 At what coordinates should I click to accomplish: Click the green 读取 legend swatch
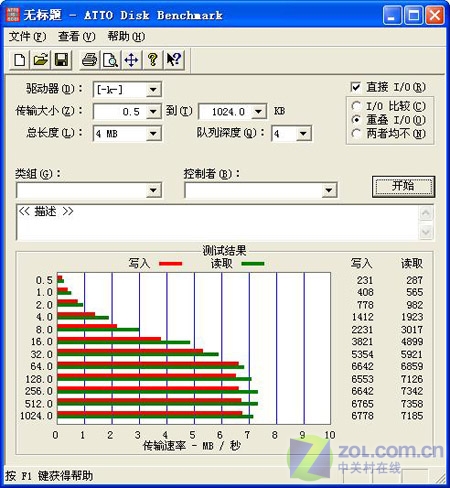[x=253, y=264]
